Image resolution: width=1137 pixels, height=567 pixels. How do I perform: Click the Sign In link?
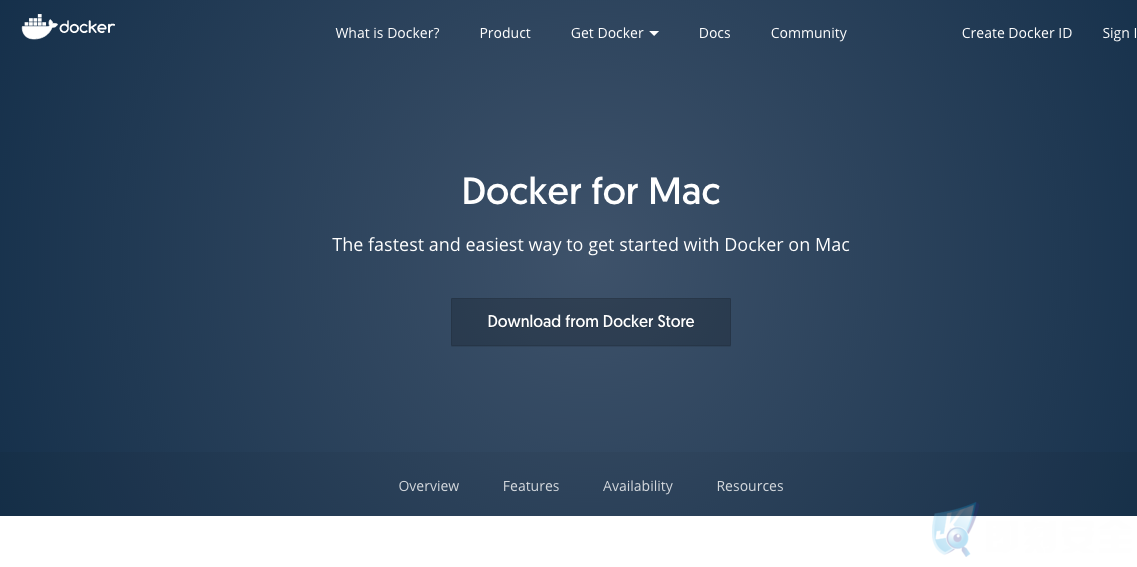(x=1119, y=33)
